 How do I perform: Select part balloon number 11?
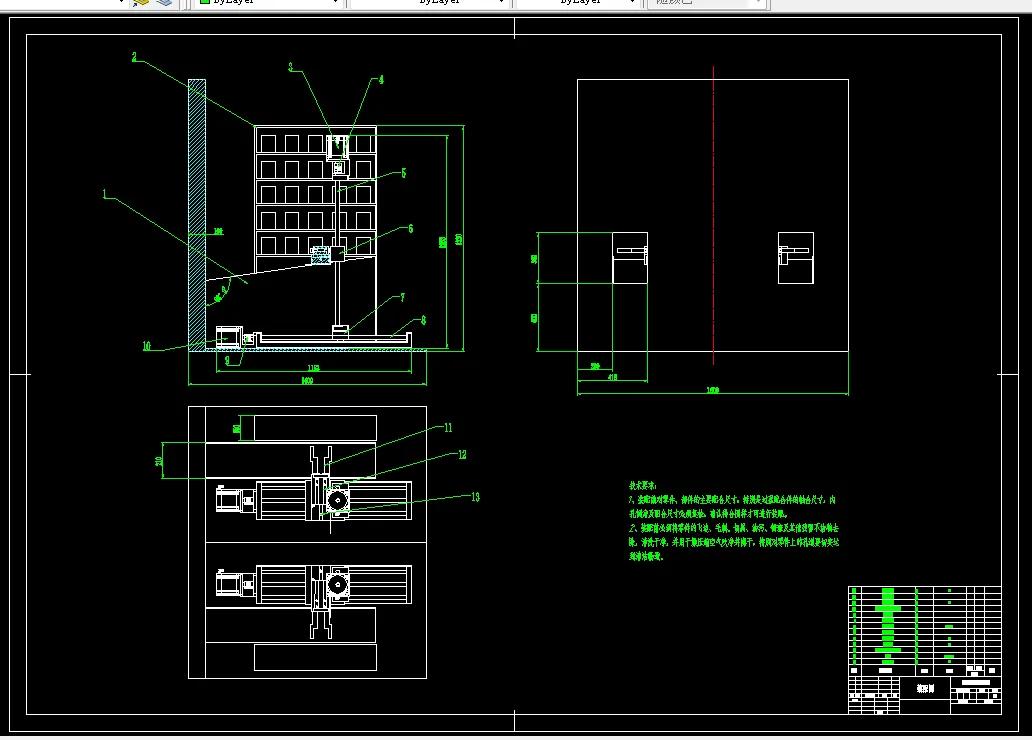[x=448, y=428]
